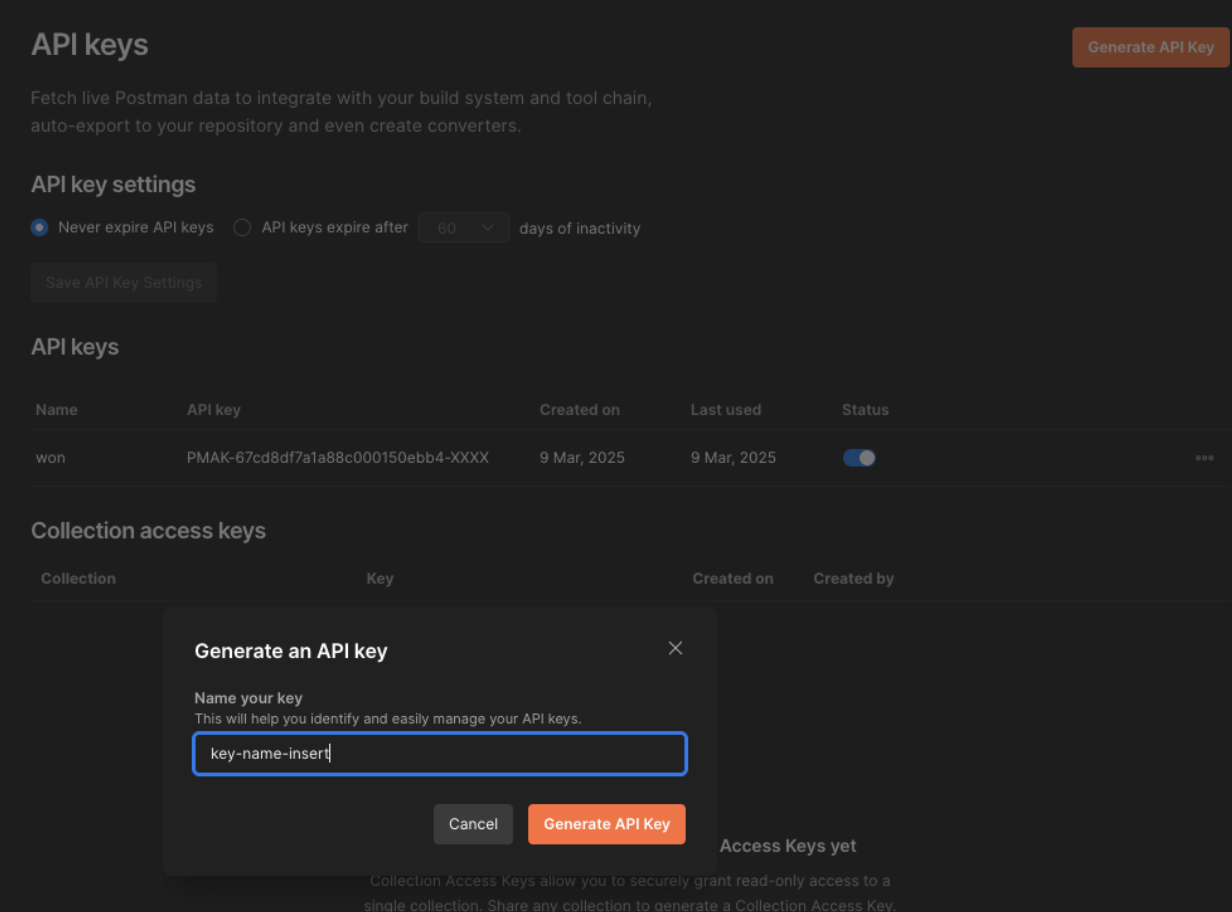Click the dialog's orange Generate API Key button

(607, 824)
